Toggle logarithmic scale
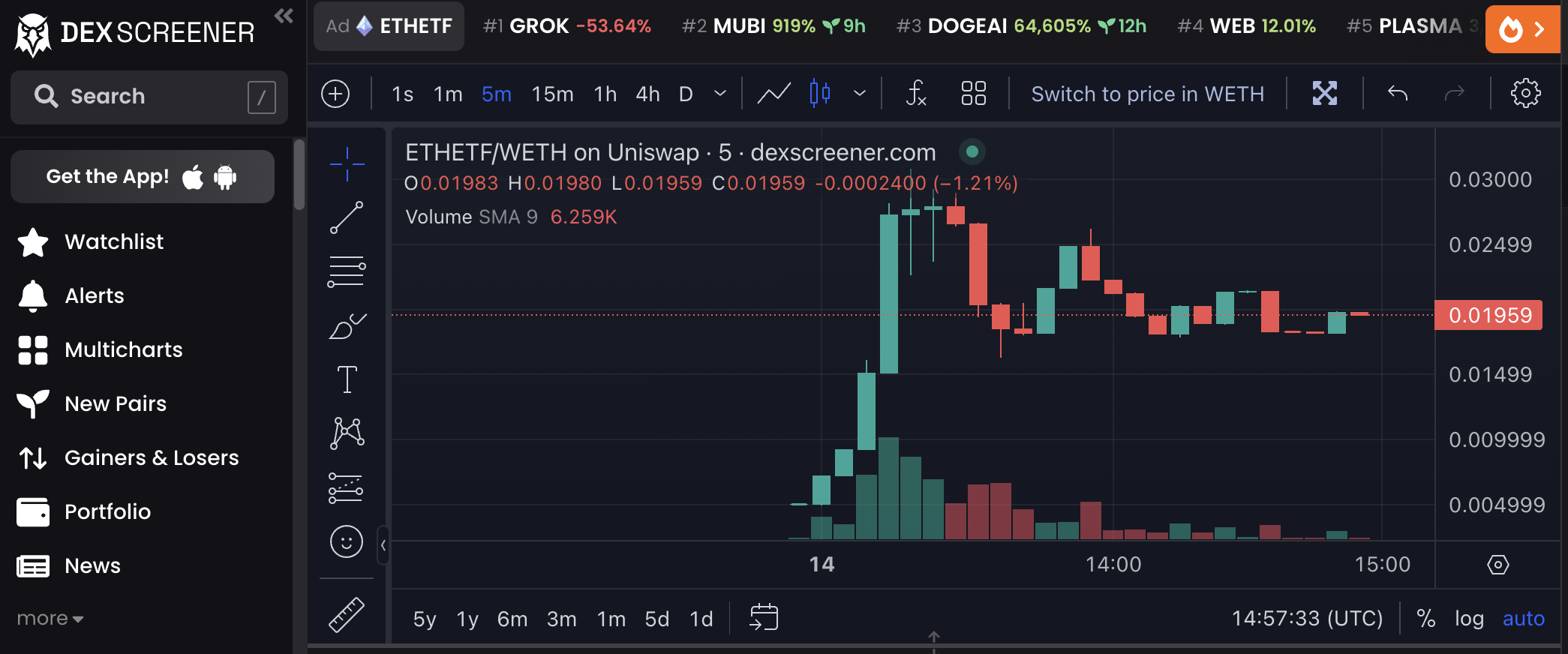This screenshot has width=1568, height=654. point(1470,619)
